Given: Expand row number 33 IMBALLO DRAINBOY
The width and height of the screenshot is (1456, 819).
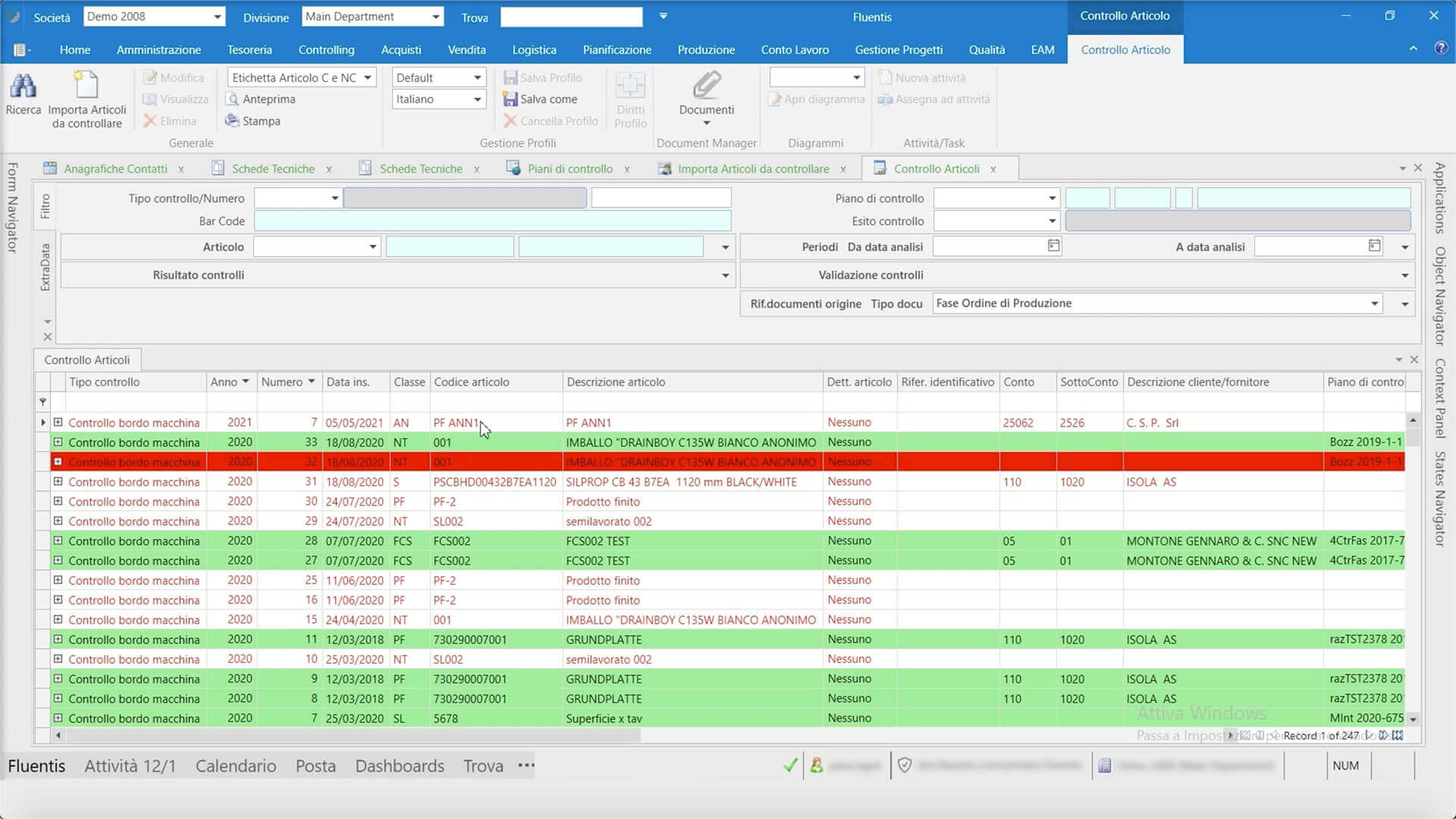Looking at the screenshot, I should [58, 441].
